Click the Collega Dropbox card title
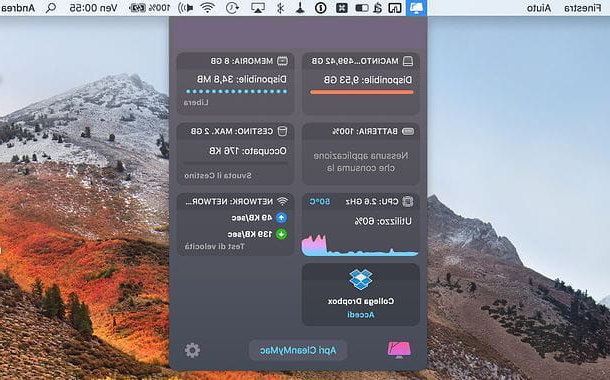610x380 pixels. click(x=361, y=301)
